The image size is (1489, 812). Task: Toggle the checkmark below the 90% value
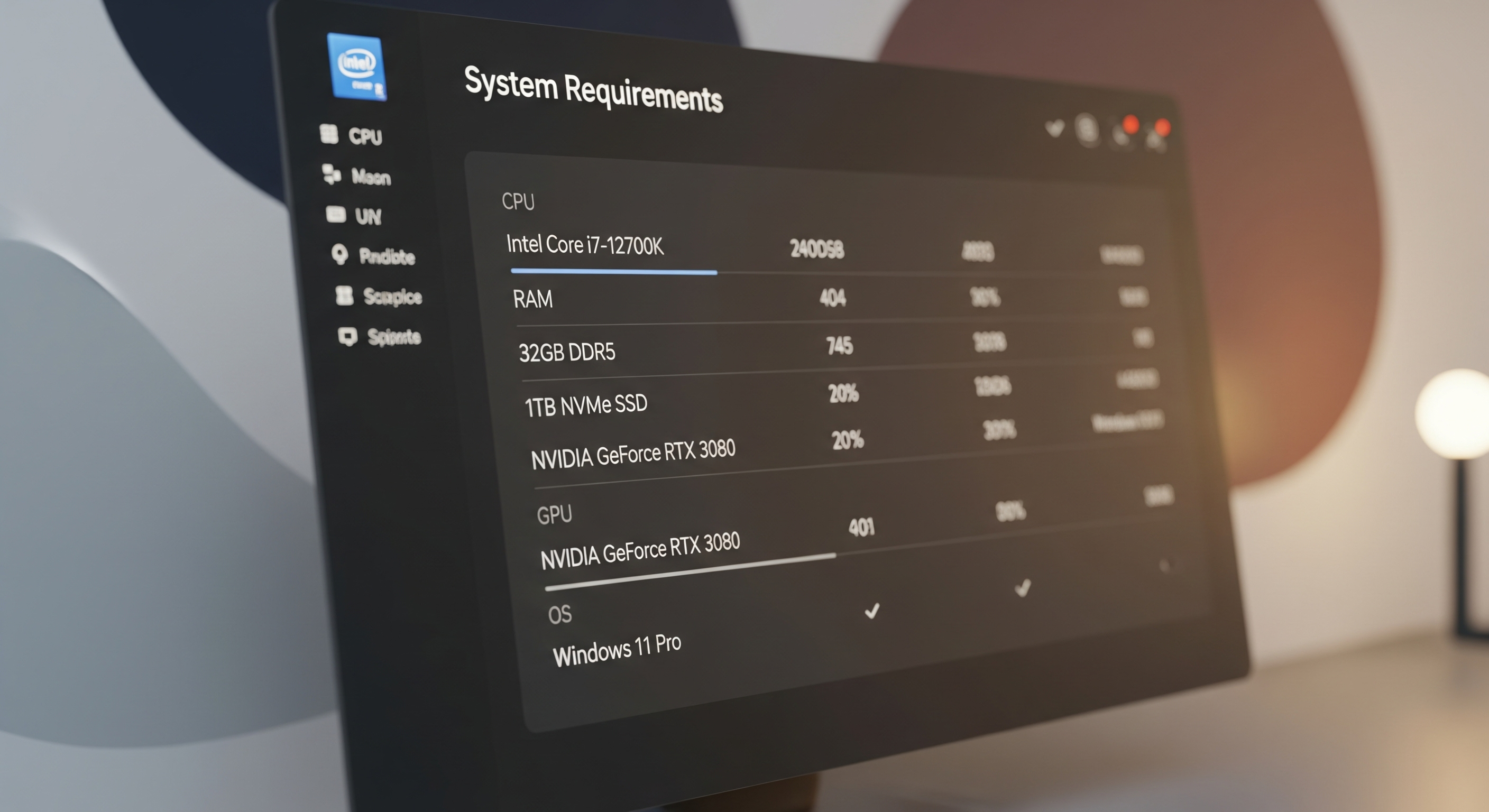click(1022, 588)
